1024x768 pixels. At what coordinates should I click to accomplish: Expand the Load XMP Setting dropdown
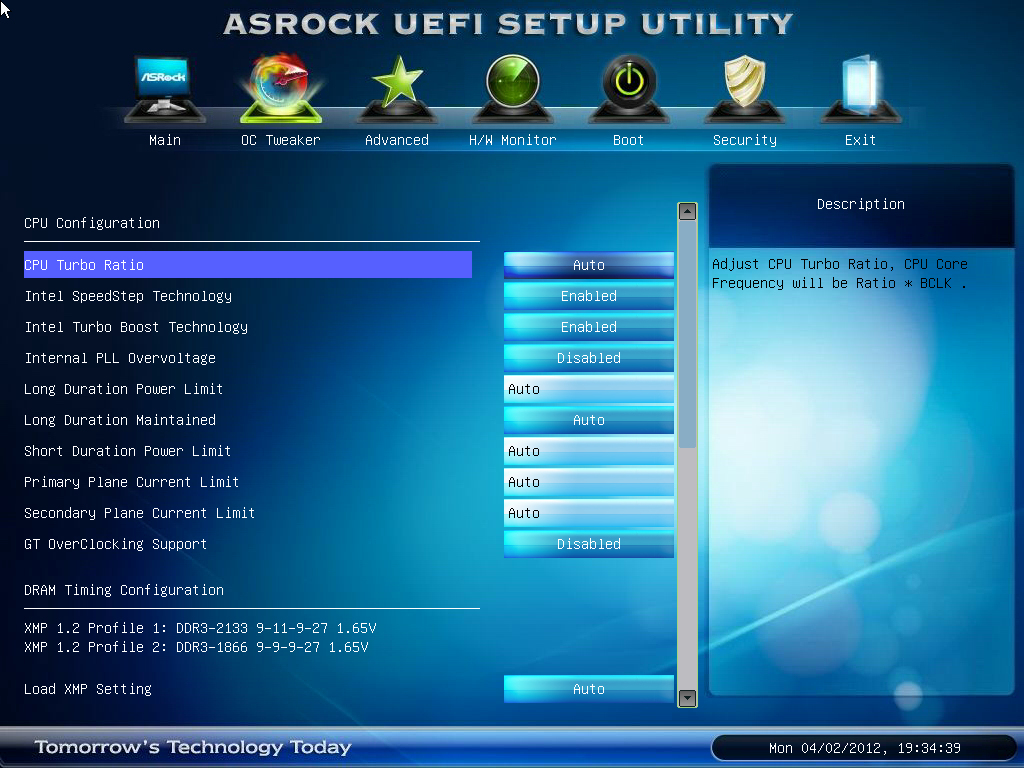point(588,689)
